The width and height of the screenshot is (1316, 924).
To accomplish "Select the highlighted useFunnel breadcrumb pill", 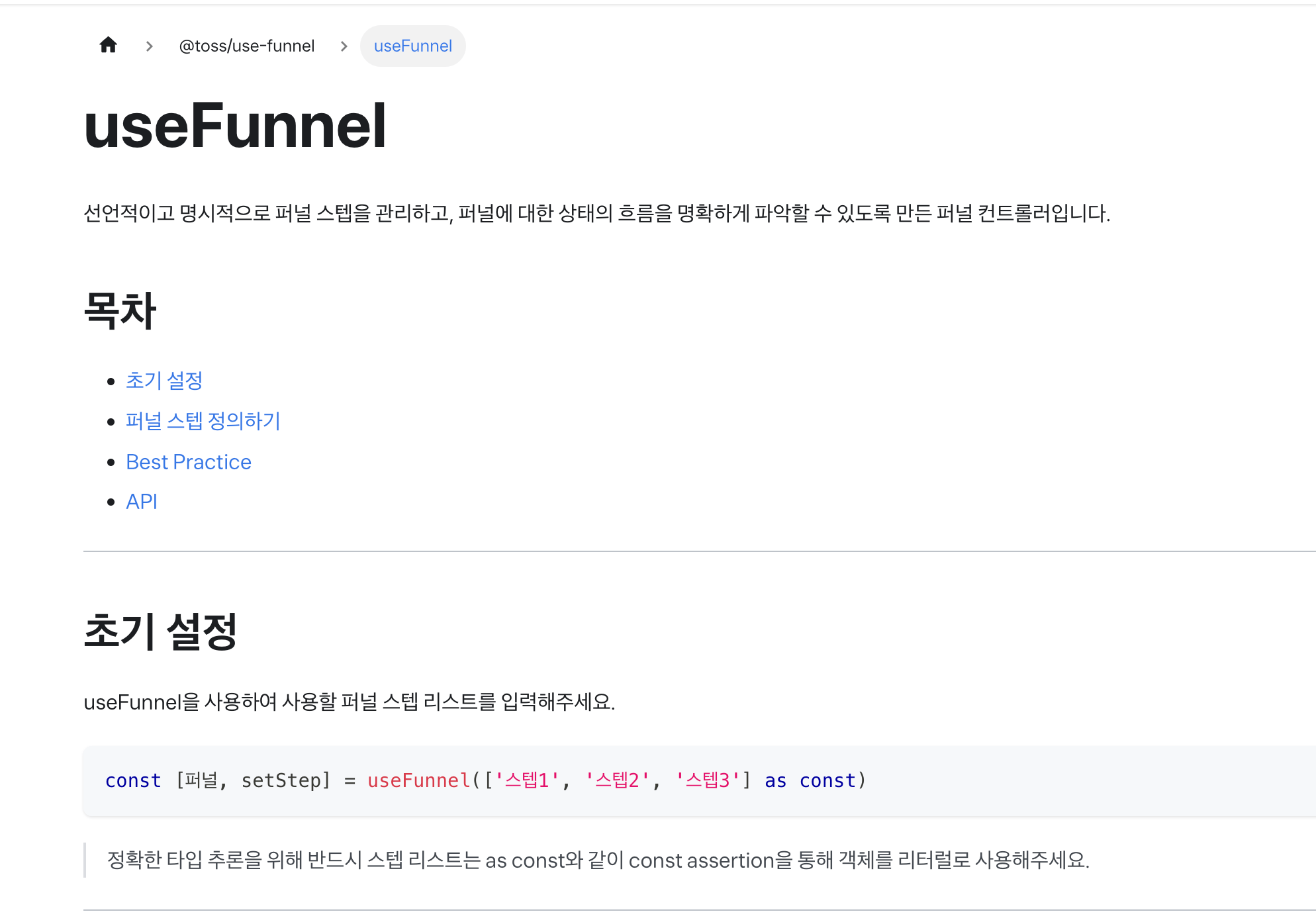I will (412, 46).
